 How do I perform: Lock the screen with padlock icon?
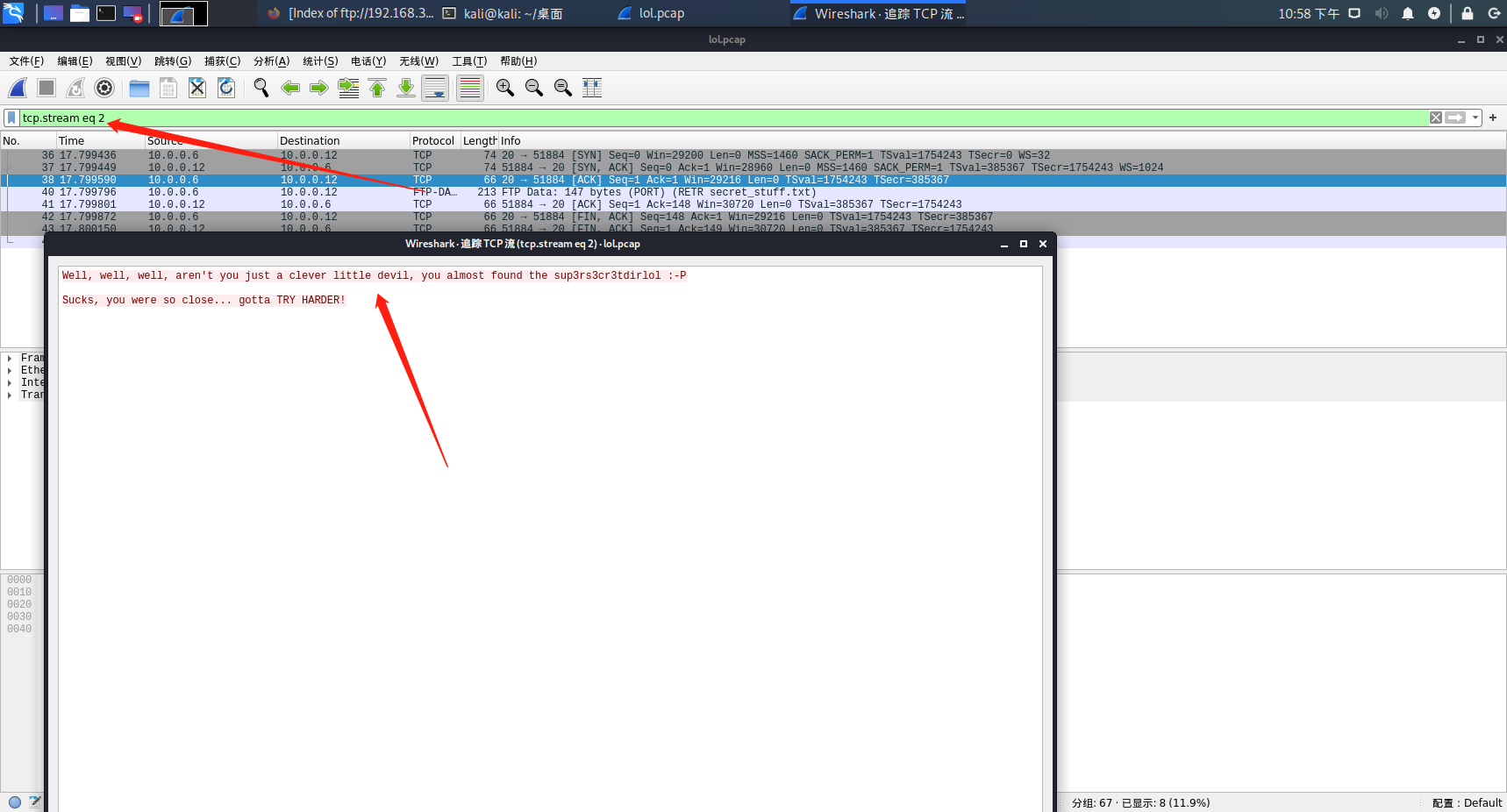tap(1468, 13)
